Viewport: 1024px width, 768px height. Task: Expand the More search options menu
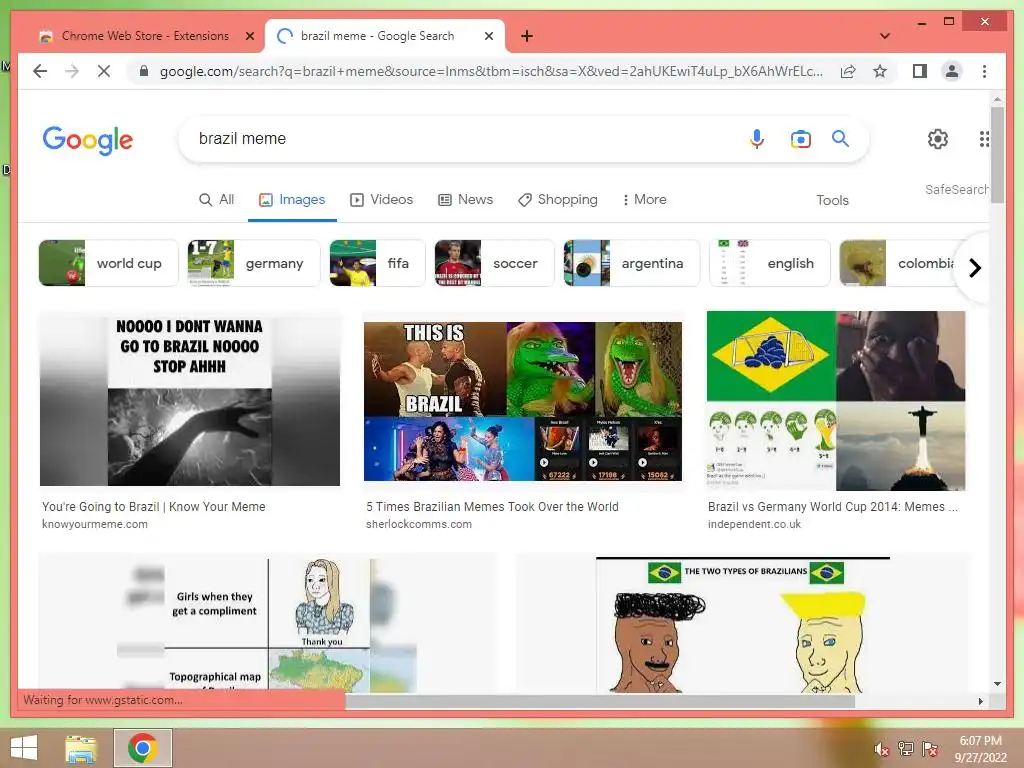pos(644,199)
